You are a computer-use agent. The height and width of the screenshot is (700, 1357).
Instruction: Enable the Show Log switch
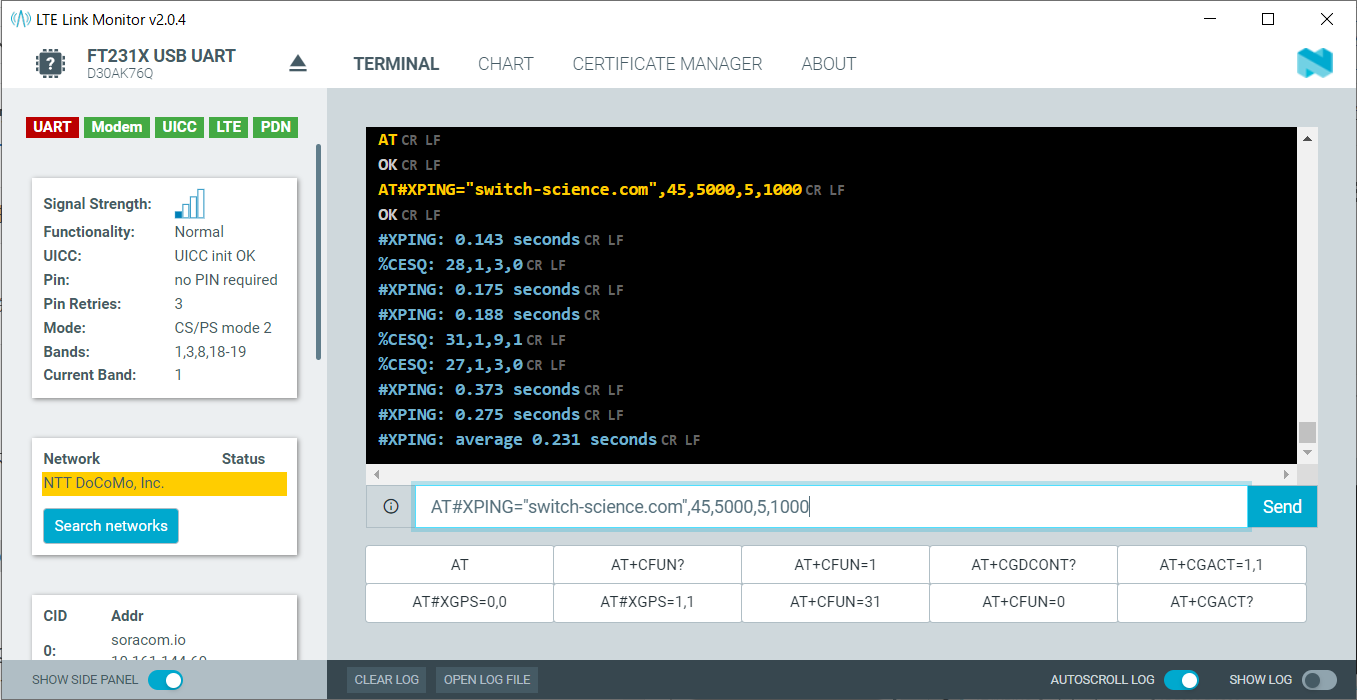[1319, 680]
